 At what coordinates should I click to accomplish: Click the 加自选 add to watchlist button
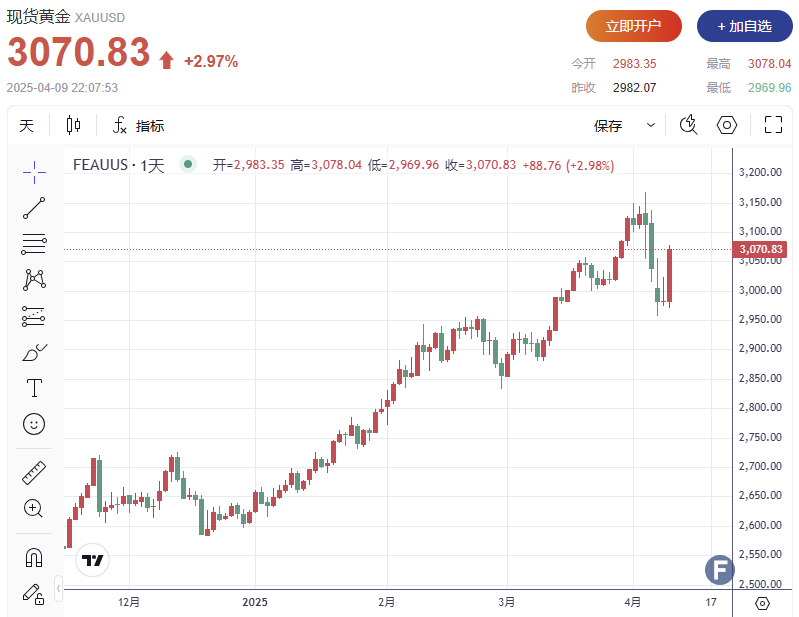tap(744, 26)
